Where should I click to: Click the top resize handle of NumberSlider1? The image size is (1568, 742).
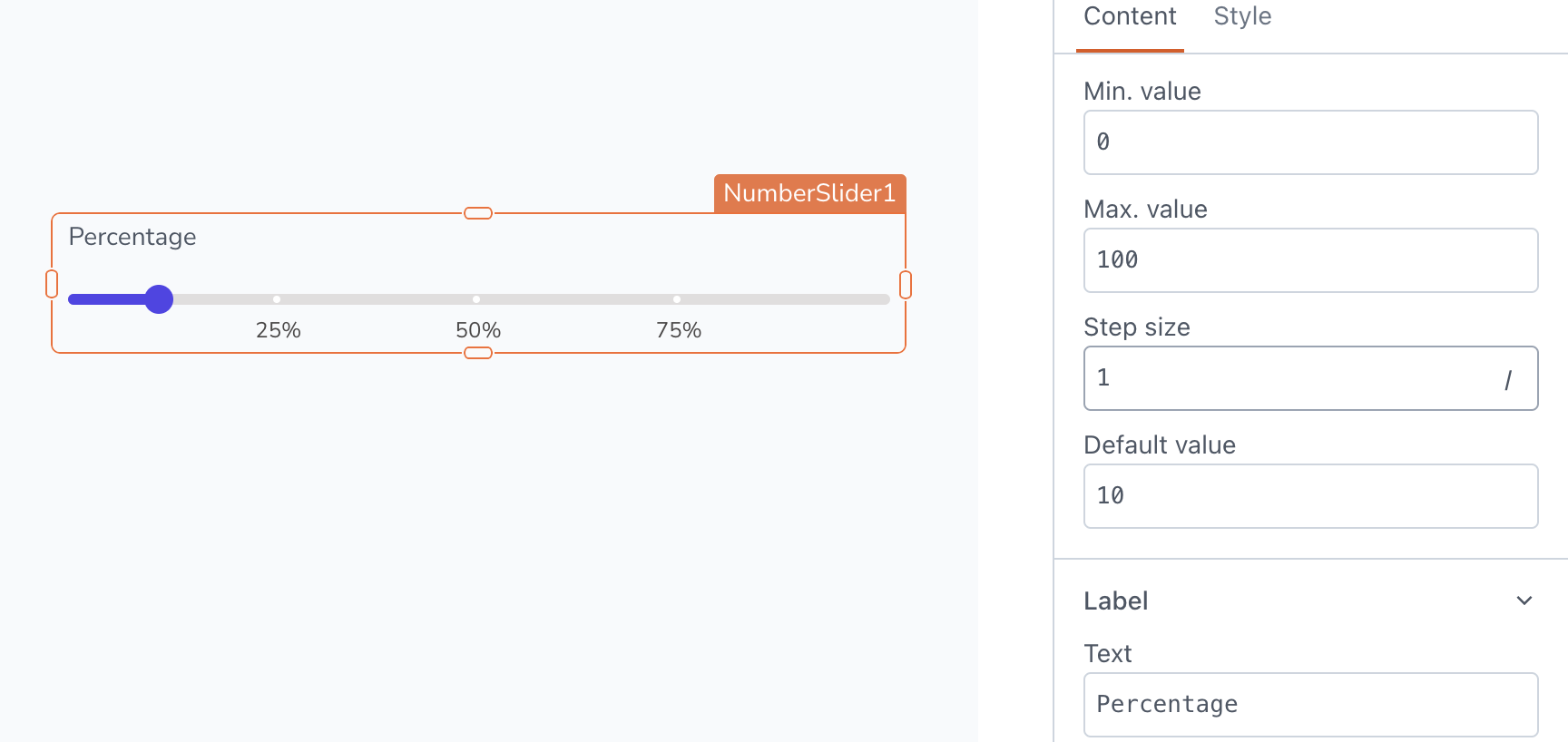coord(478,213)
